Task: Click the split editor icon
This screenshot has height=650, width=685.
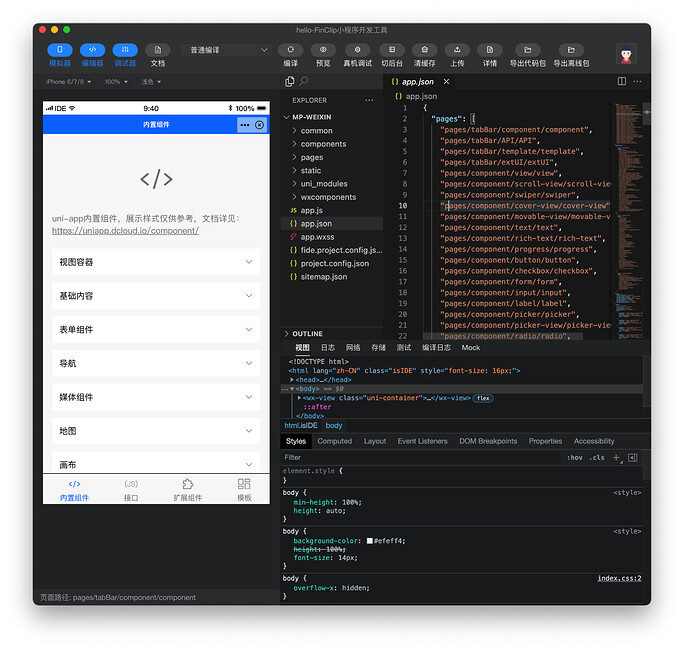Action: pos(622,81)
